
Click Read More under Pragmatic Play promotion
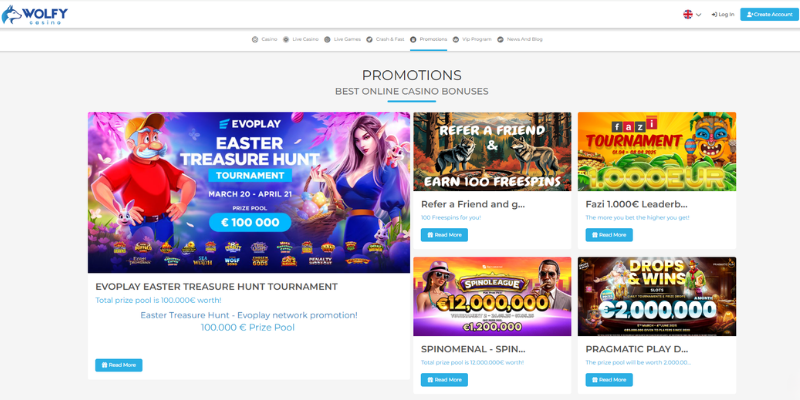tap(609, 380)
